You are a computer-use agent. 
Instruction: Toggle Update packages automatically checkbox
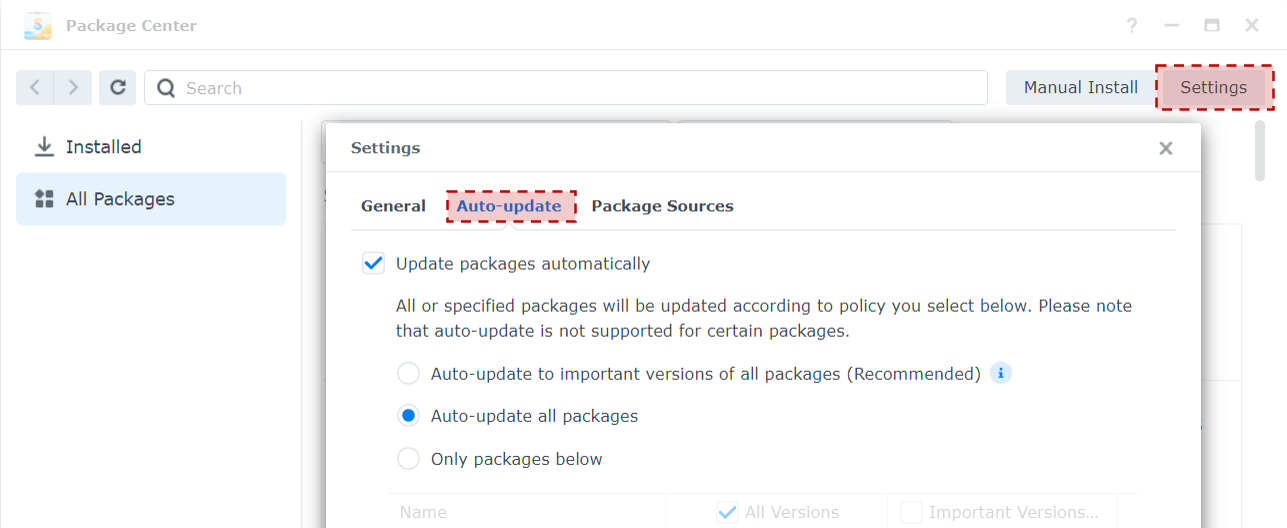click(x=373, y=264)
